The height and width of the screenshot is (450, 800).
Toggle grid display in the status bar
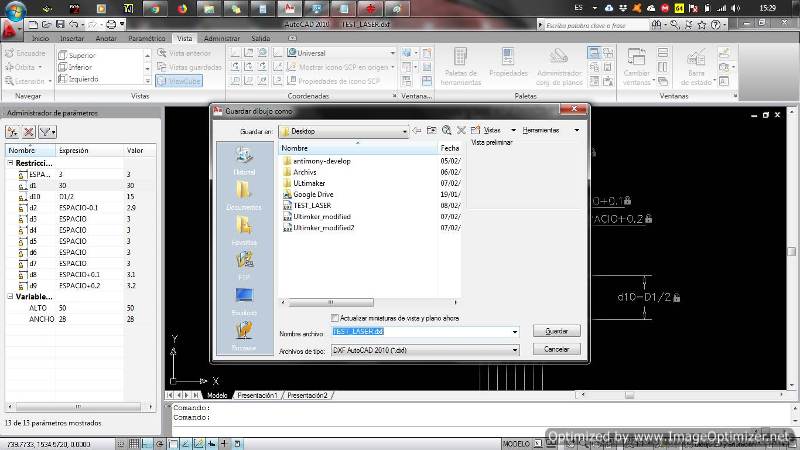[134, 444]
